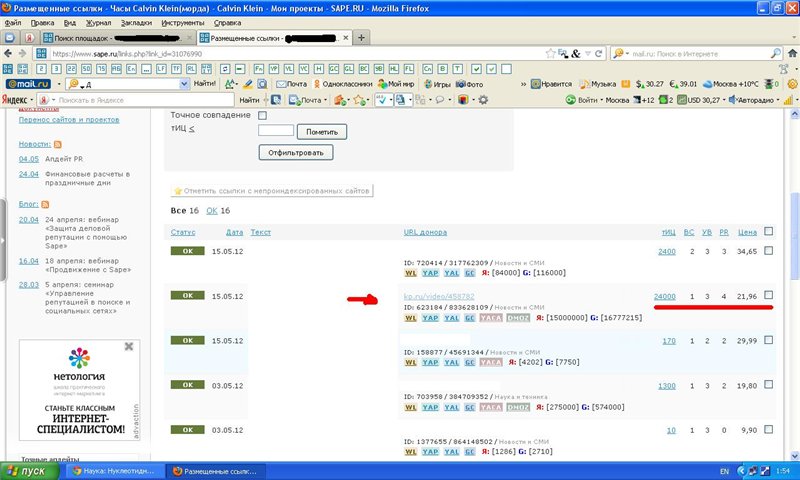Click the '22' icon in the Sape toolbar
The height and width of the screenshot is (480, 800).
click(x=71, y=69)
